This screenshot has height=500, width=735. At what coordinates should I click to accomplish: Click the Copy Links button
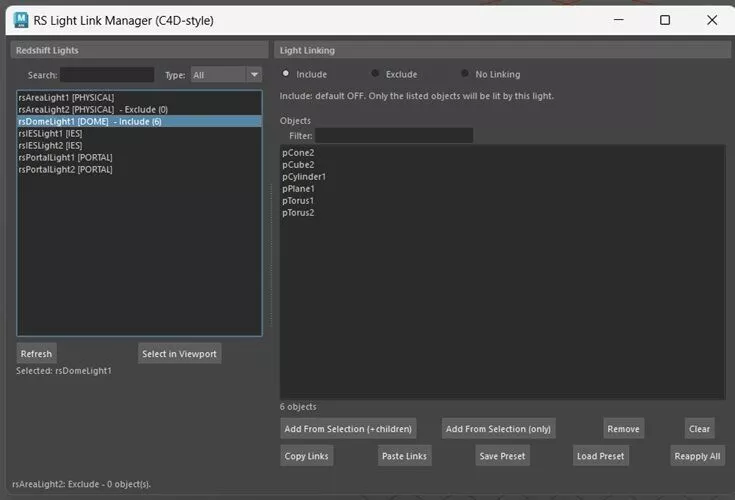(307, 456)
